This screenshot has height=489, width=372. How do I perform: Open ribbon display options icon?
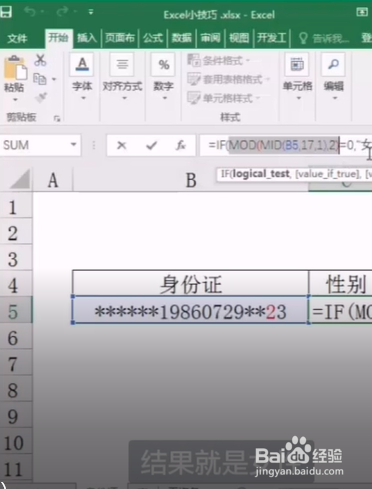362,12
